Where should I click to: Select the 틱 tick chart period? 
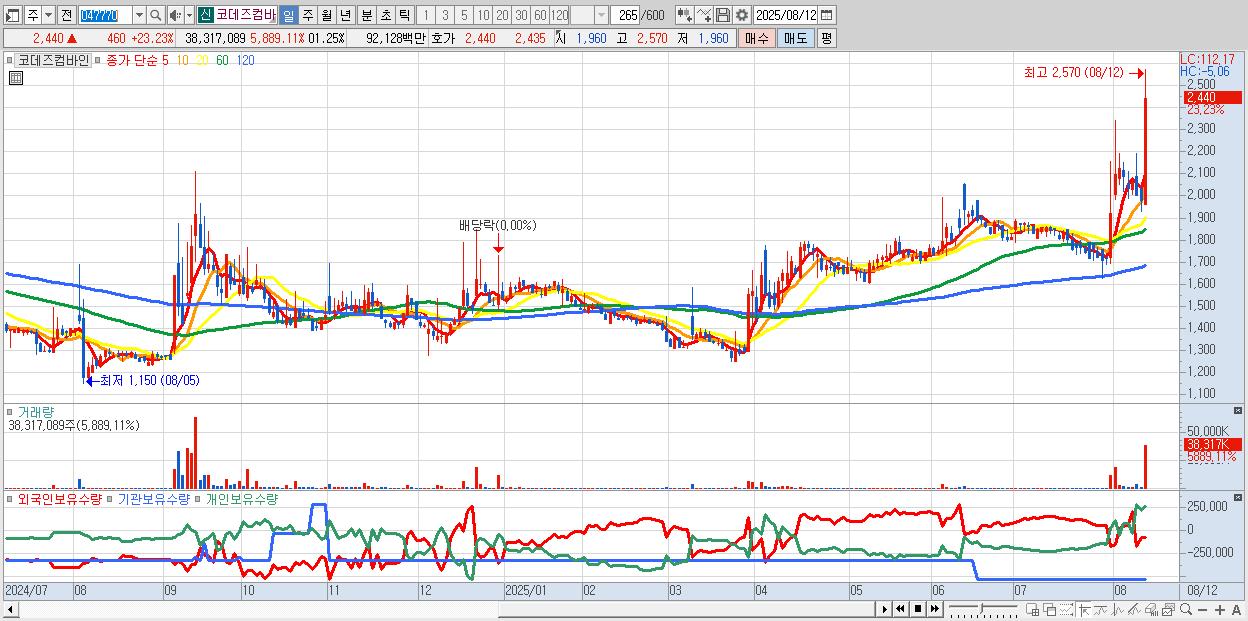tap(404, 15)
